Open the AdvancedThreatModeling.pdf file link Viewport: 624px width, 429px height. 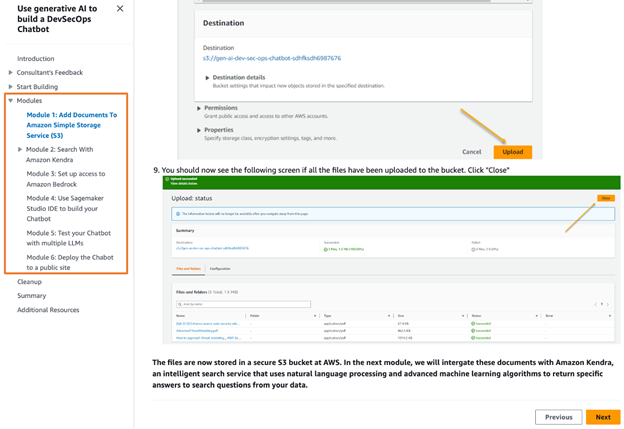[197, 331]
